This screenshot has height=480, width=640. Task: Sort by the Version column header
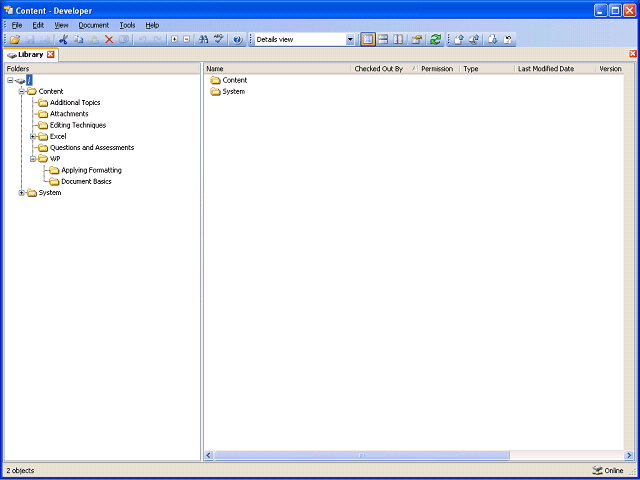click(x=610, y=69)
